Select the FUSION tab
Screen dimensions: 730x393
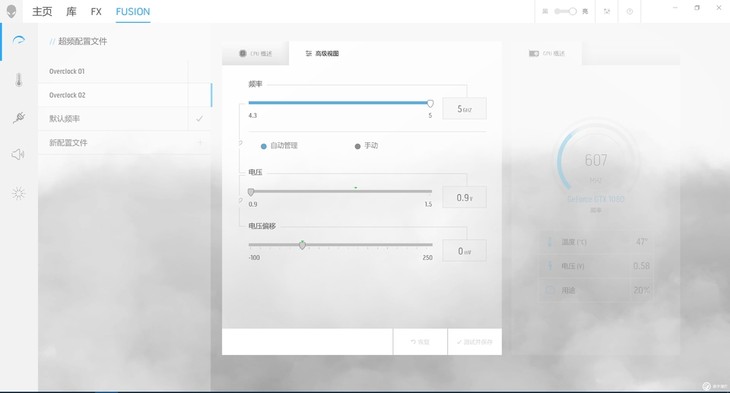pyautogui.click(x=133, y=12)
